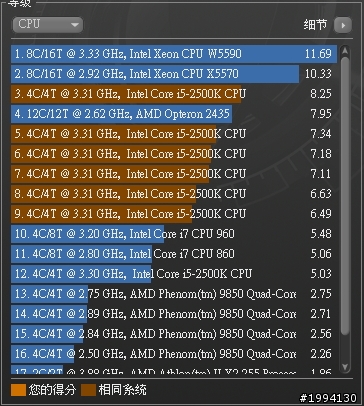Select rank 15 Phenom 9850 2.84 GHz row
This screenshot has height=406, width=364.
pyautogui.click(x=174, y=334)
